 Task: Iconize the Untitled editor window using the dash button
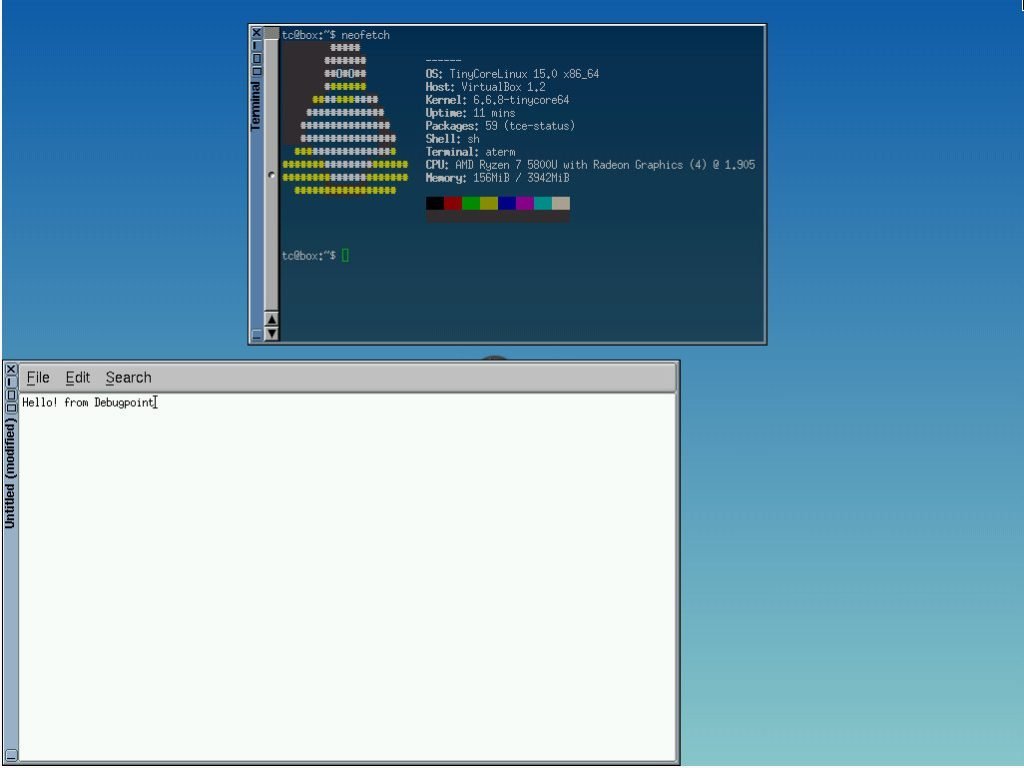point(10,382)
